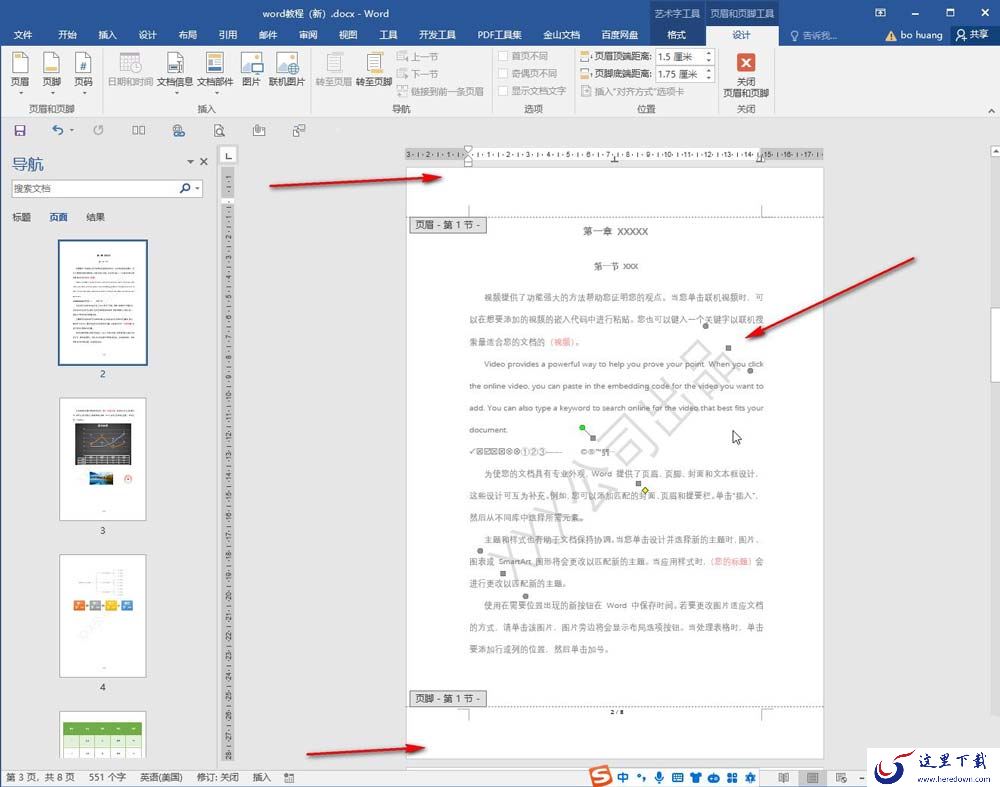Open the 格式 tab under 艺术字工具
Screen dimensions: 1000x787
pos(677,34)
